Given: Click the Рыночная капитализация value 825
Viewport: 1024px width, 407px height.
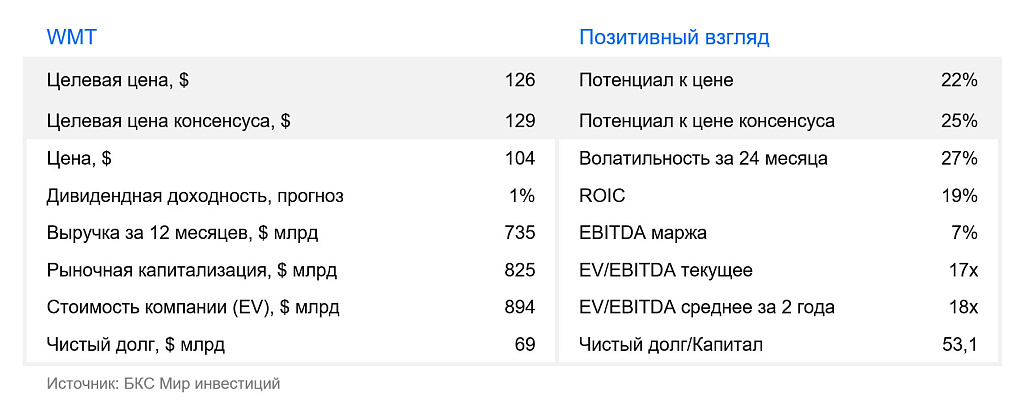Looking at the screenshot, I should [520, 270].
